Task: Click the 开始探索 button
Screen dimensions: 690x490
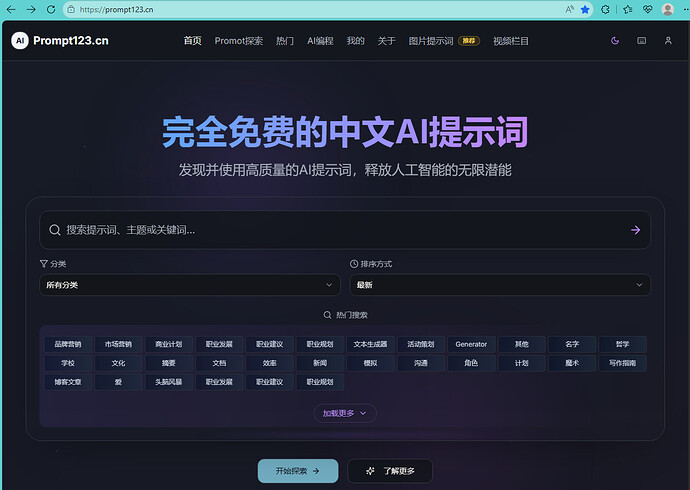Action: click(x=298, y=471)
